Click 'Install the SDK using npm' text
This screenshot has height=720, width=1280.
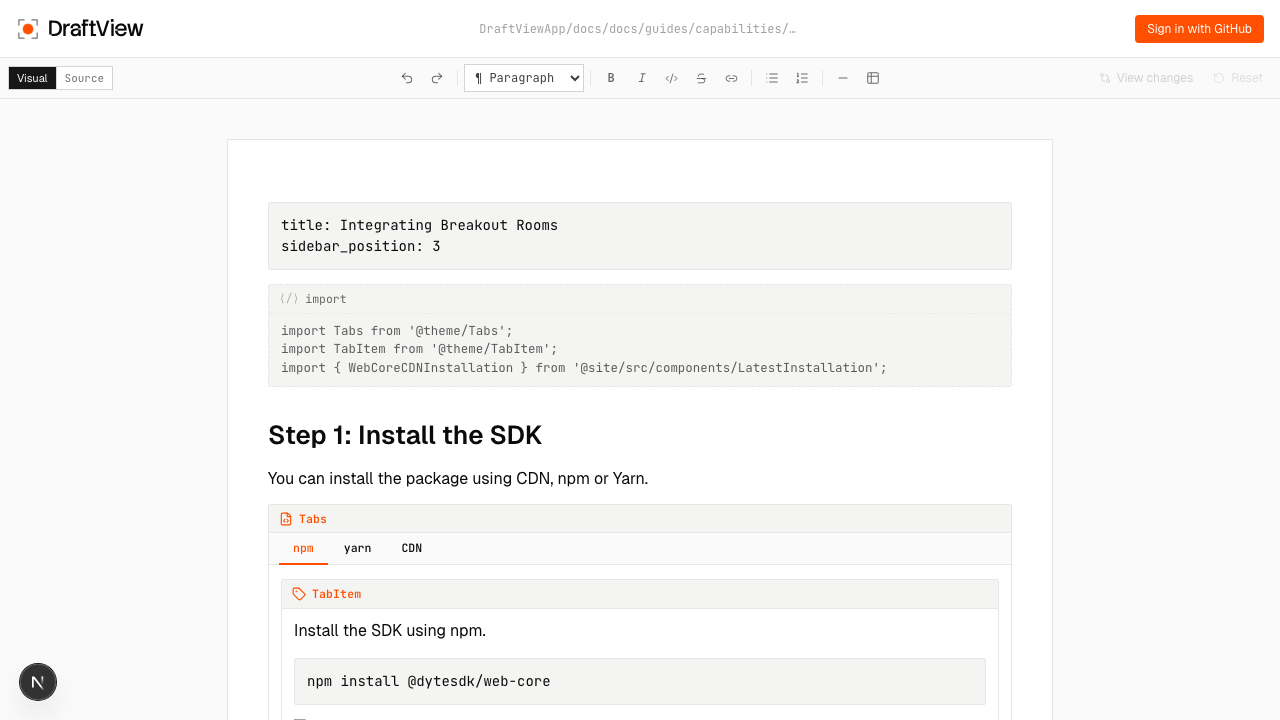click(390, 630)
